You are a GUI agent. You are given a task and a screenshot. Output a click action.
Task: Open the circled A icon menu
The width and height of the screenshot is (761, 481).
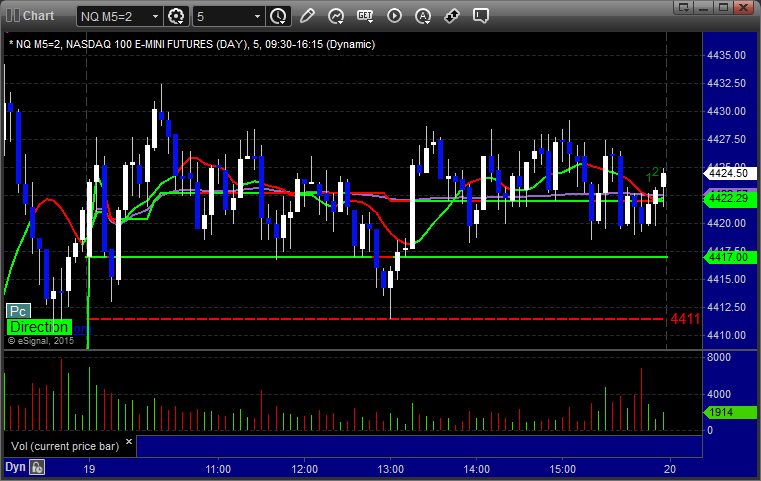pyautogui.click(x=423, y=16)
